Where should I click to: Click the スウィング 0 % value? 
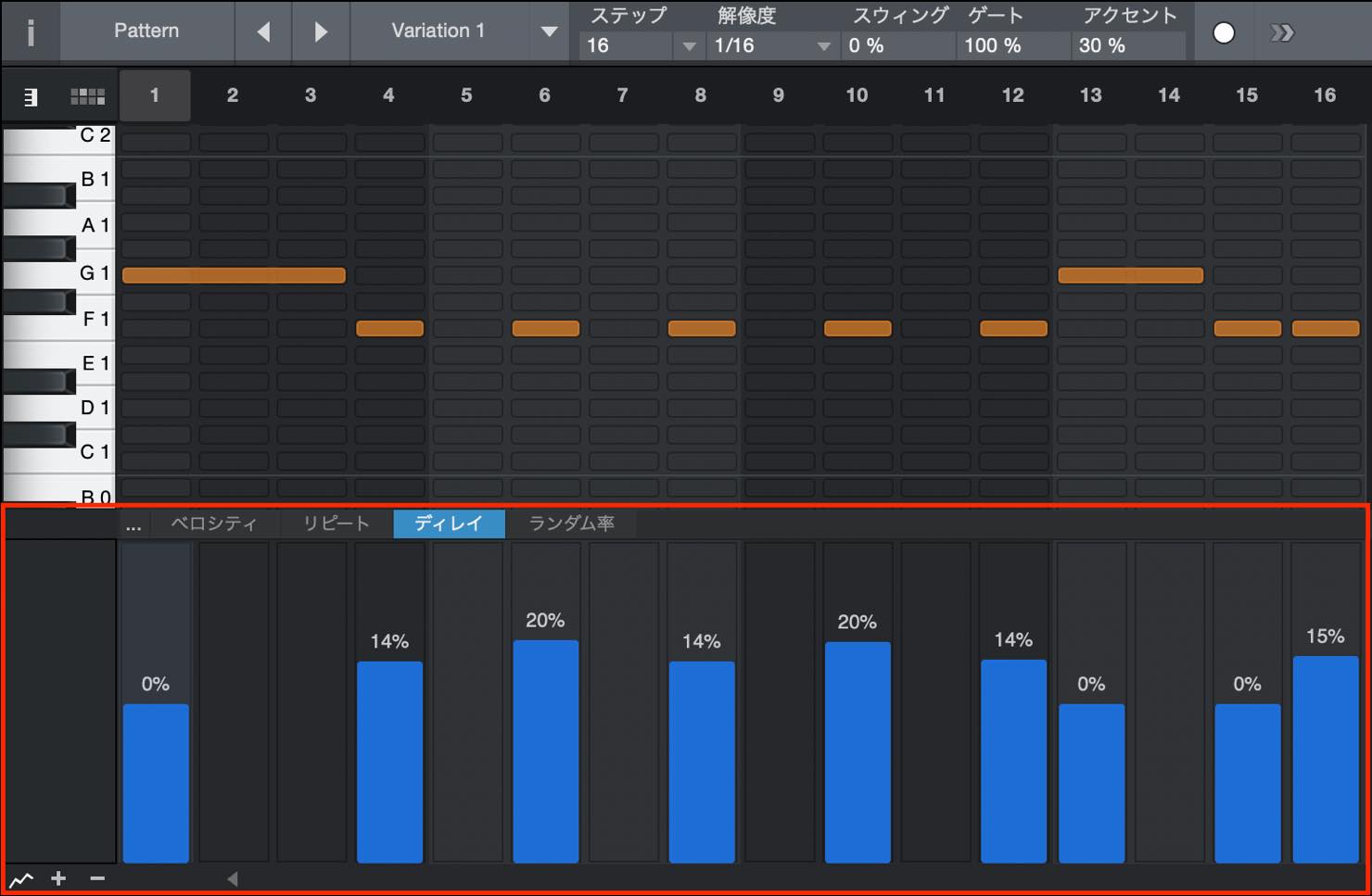click(896, 45)
